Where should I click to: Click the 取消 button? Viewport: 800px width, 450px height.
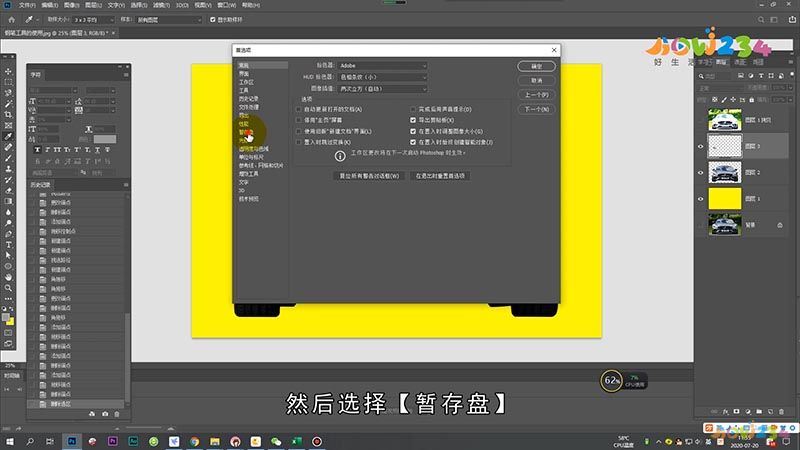pyautogui.click(x=536, y=81)
